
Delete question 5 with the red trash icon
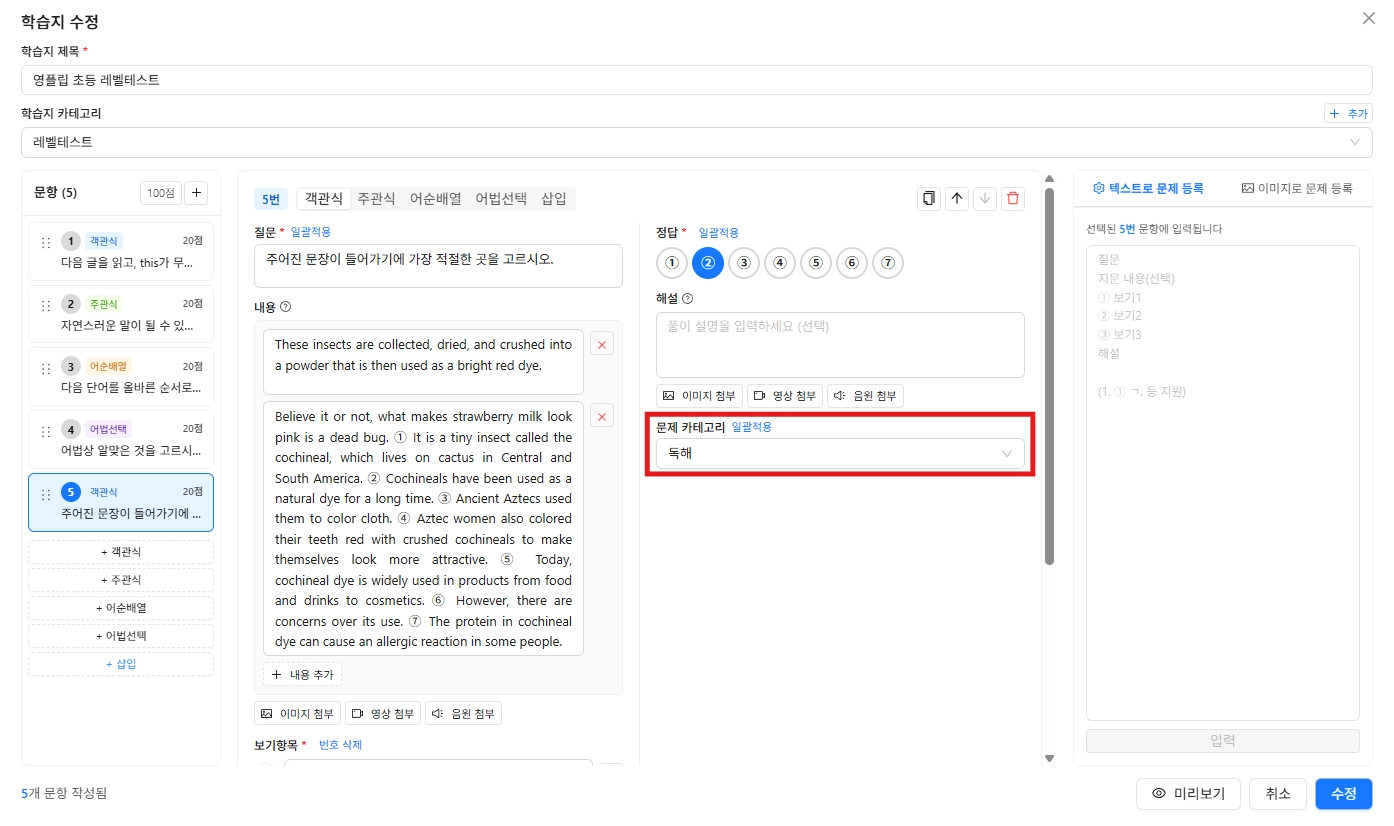1013,198
